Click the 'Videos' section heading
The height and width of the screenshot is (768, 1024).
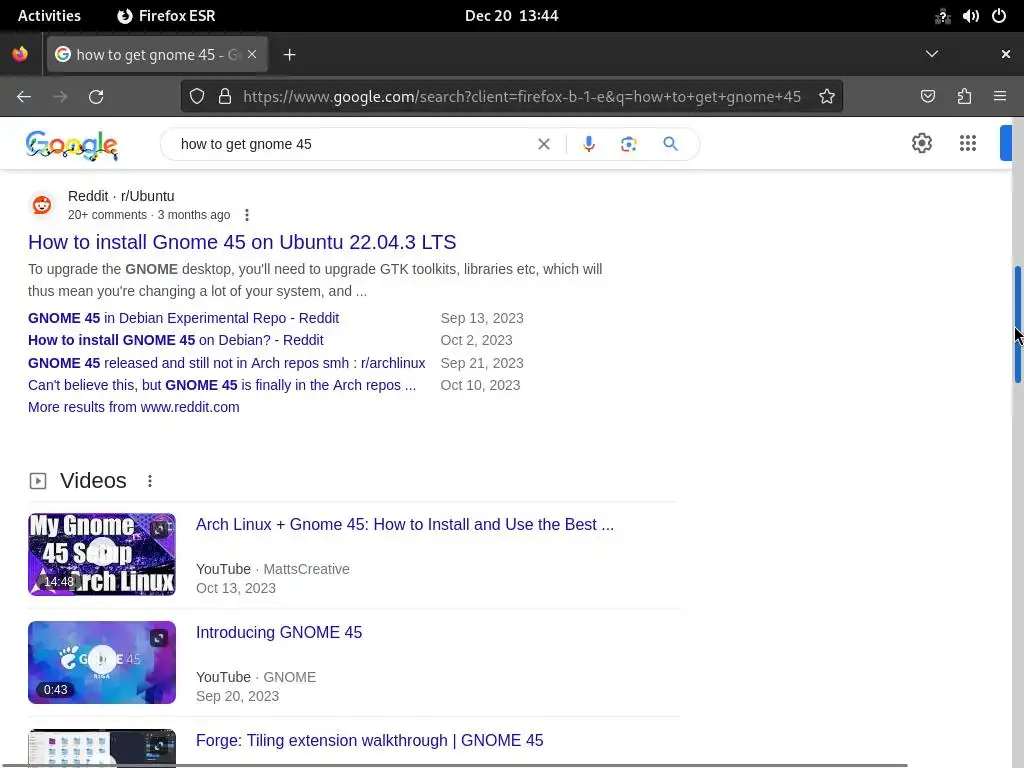click(x=93, y=481)
